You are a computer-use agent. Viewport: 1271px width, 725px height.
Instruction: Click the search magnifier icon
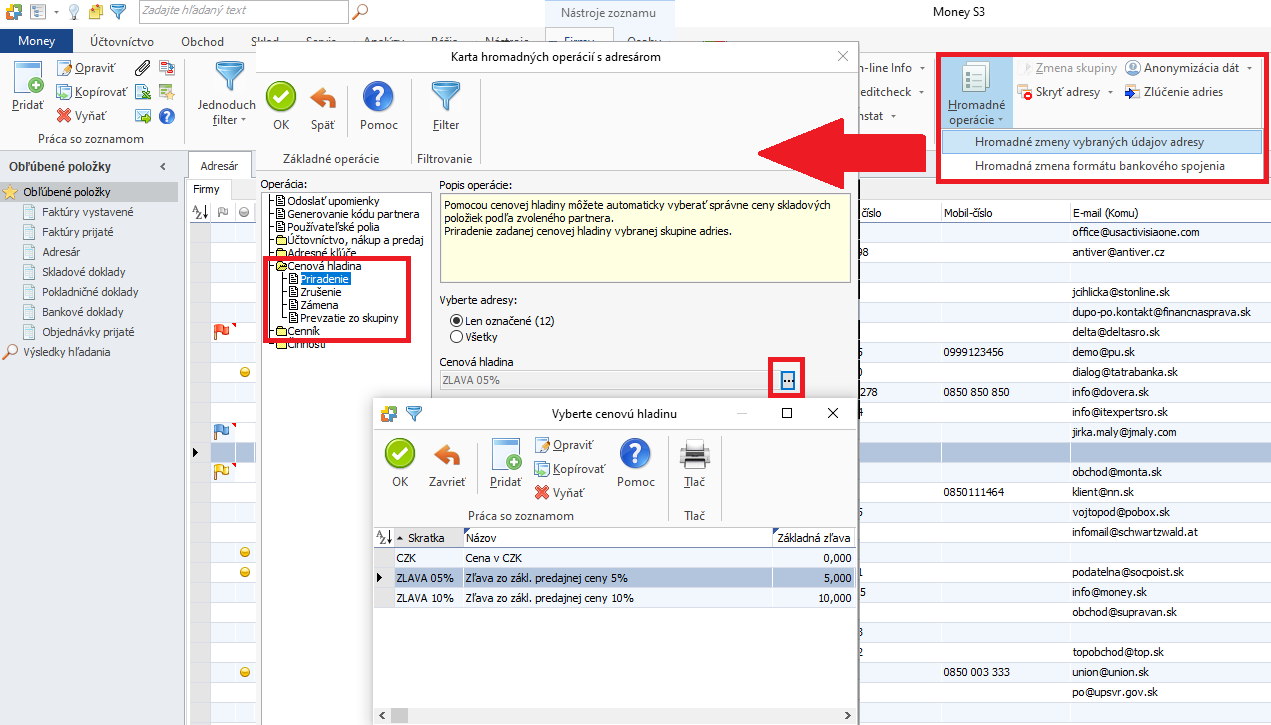(x=360, y=11)
